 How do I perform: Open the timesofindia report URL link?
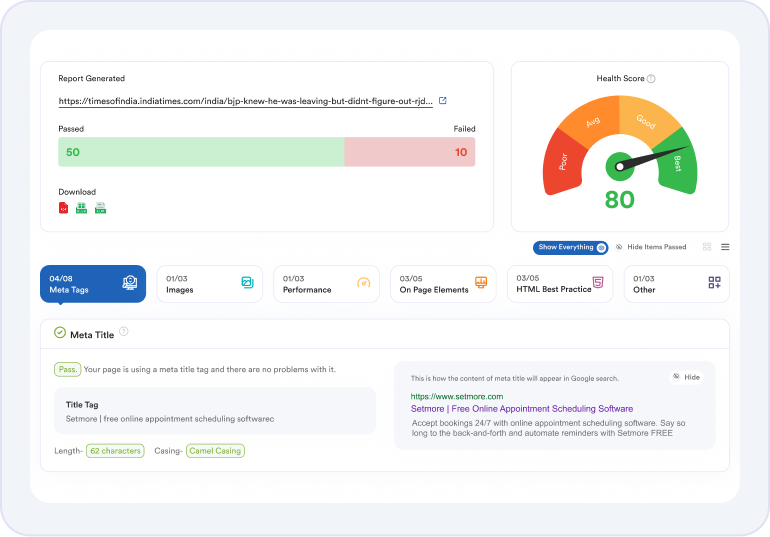tap(245, 101)
